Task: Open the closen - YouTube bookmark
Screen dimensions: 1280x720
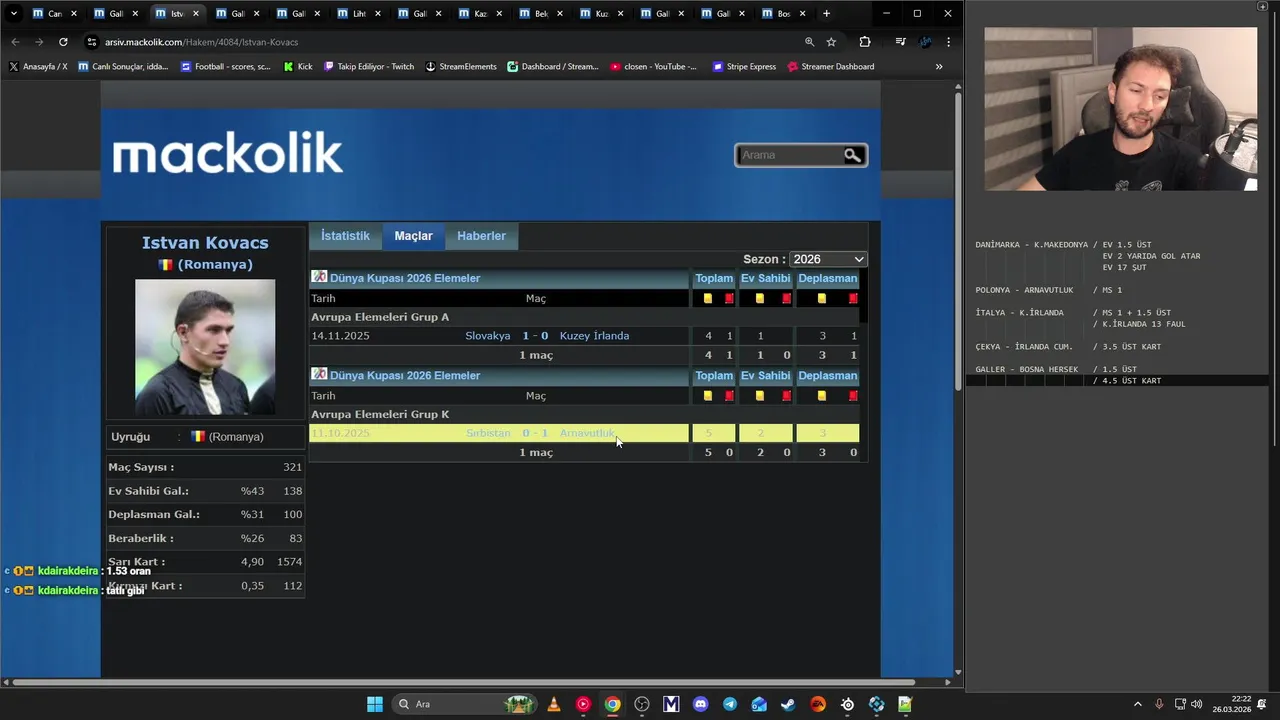Action: 653,67
